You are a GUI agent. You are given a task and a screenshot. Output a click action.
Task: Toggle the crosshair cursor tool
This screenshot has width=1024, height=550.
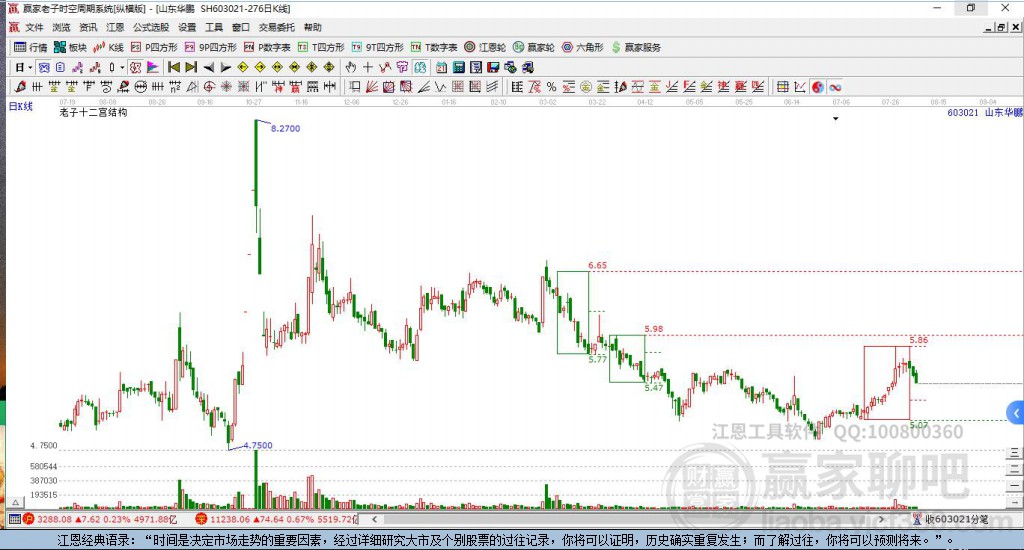tap(368, 67)
